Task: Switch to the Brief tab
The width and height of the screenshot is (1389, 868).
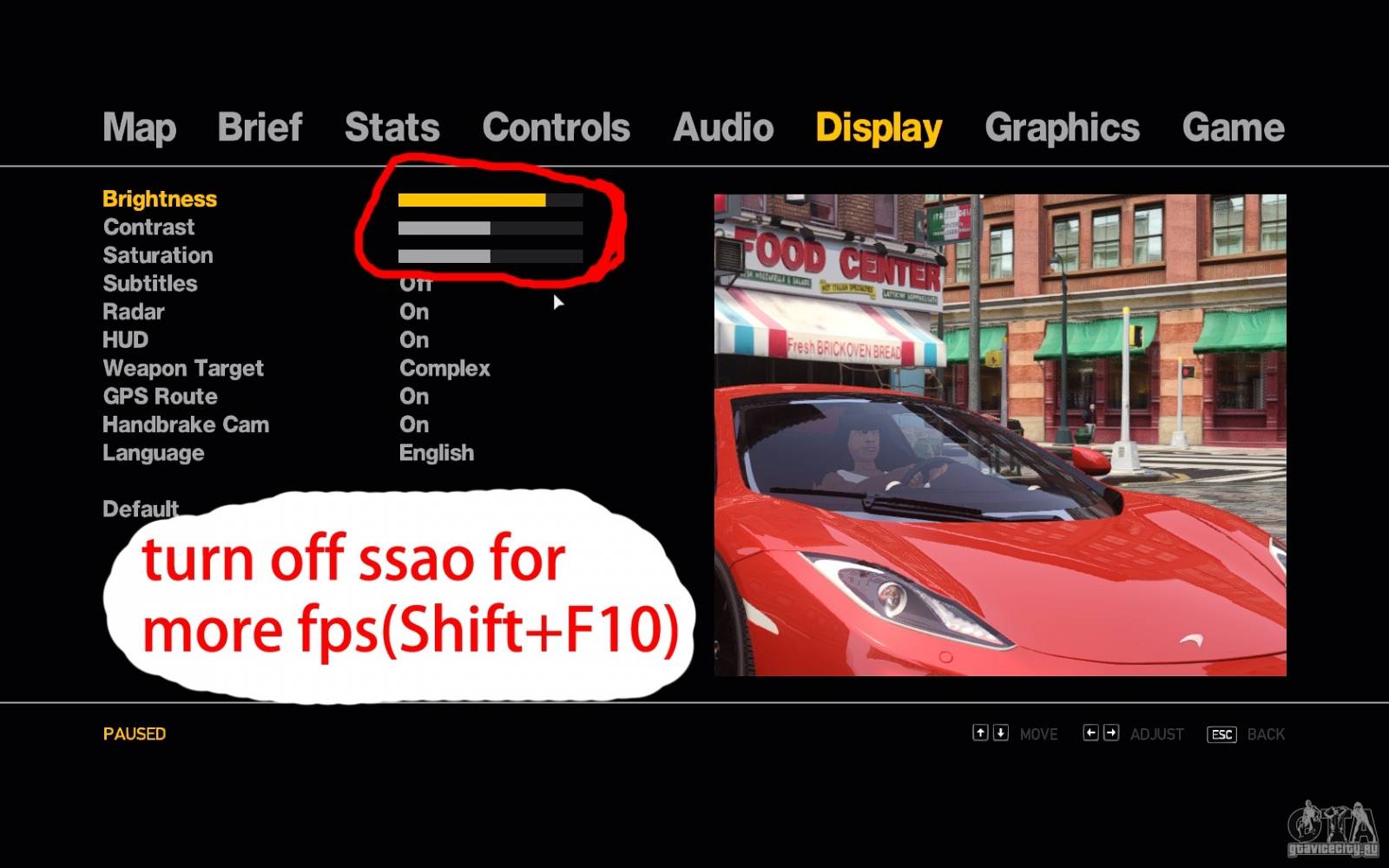Action: [x=260, y=127]
